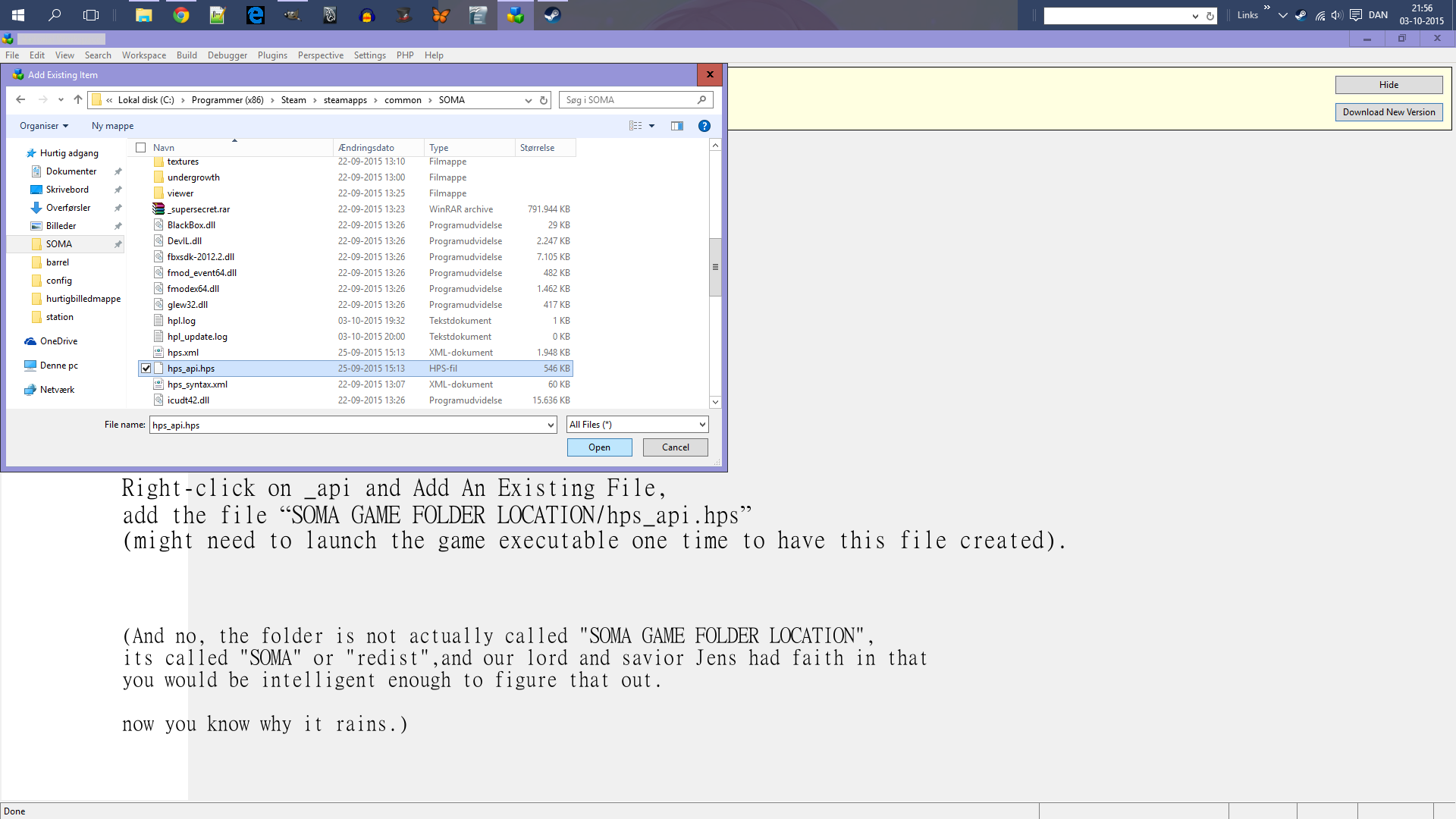Click scroll-down arrow of file list
Viewport: 1456px width, 819px height.
point(715,402)
